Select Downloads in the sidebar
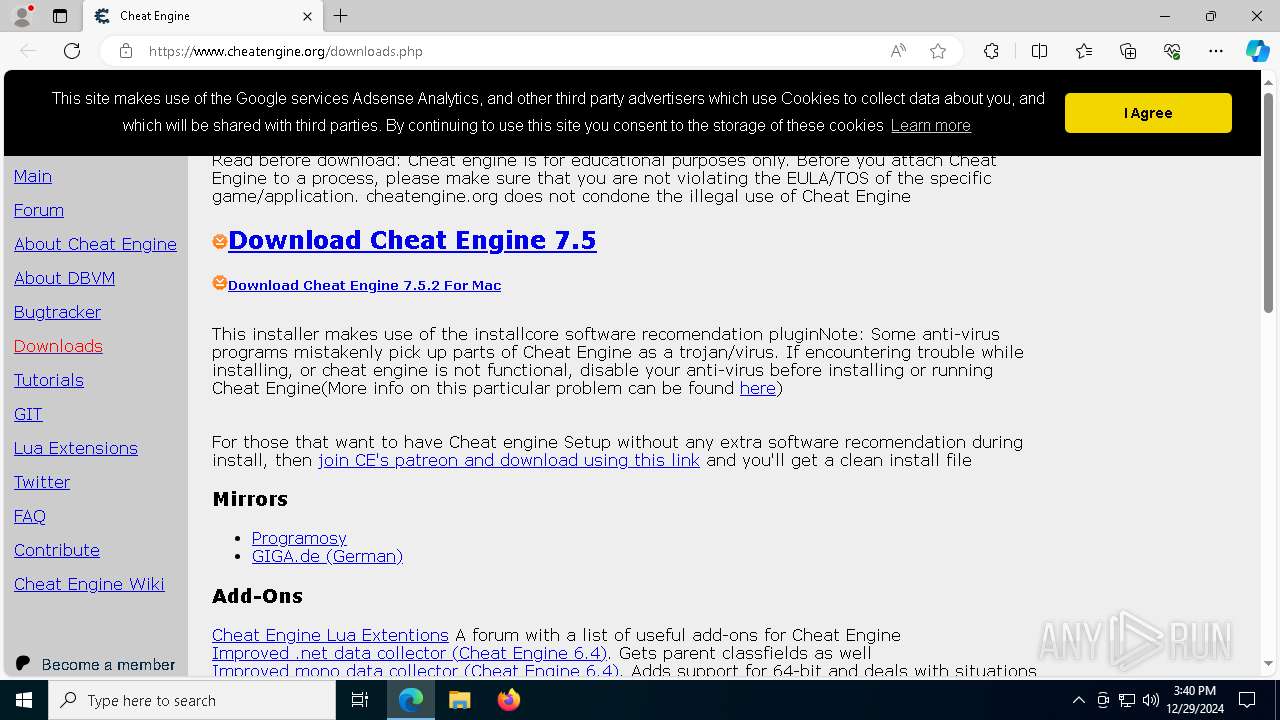 pyautogui.click(x=58, y=346)
